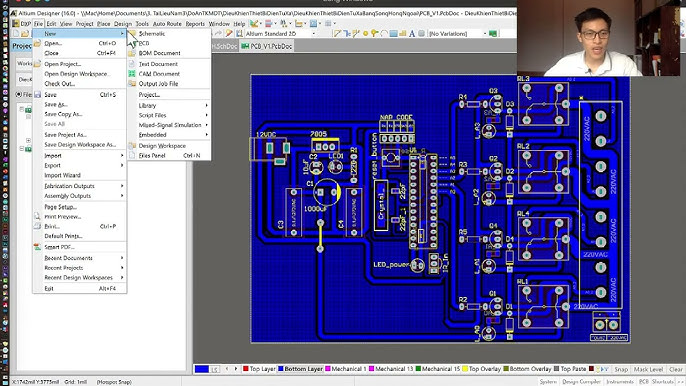
Task: Open the No Variations dropdown
Action: [x=485, y=34]
